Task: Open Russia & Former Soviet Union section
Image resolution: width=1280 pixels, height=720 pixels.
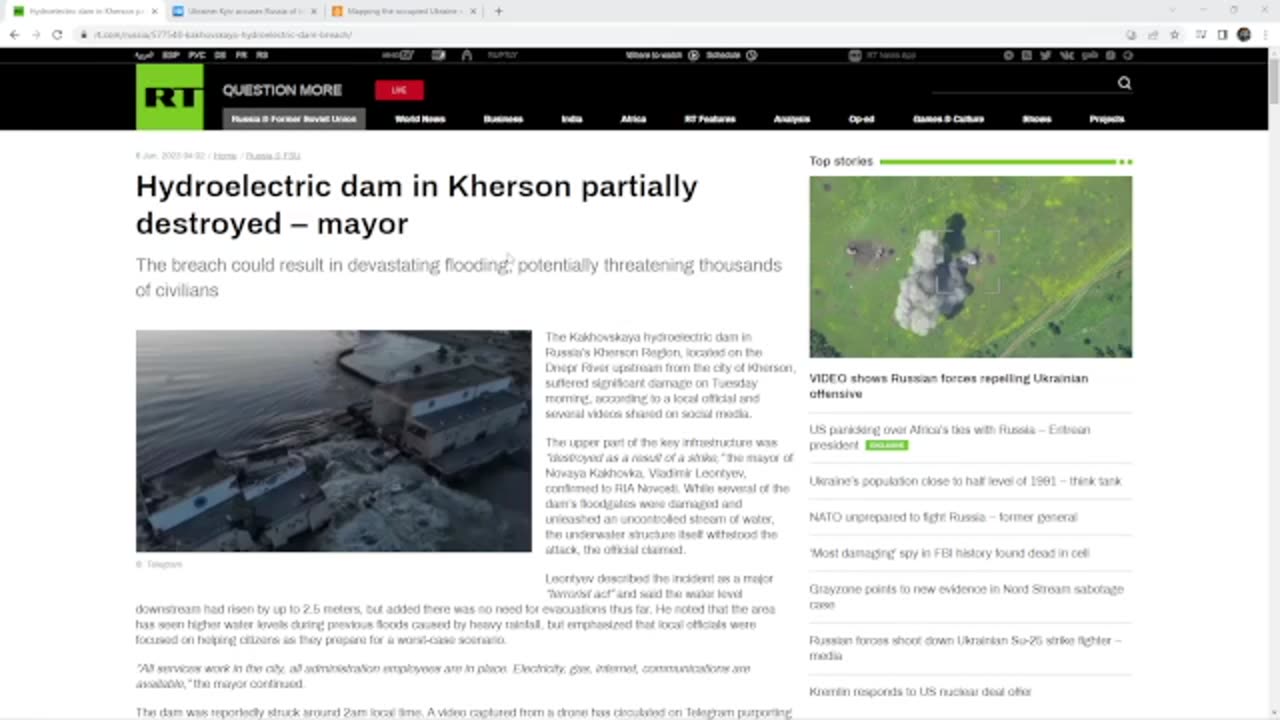Action: click(x=294, y=119)
